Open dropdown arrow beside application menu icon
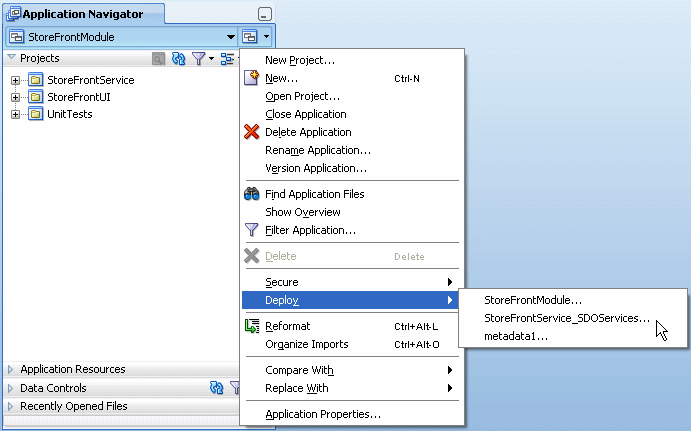Viewport: 691px width, 431px height. (x=267, y=37)
